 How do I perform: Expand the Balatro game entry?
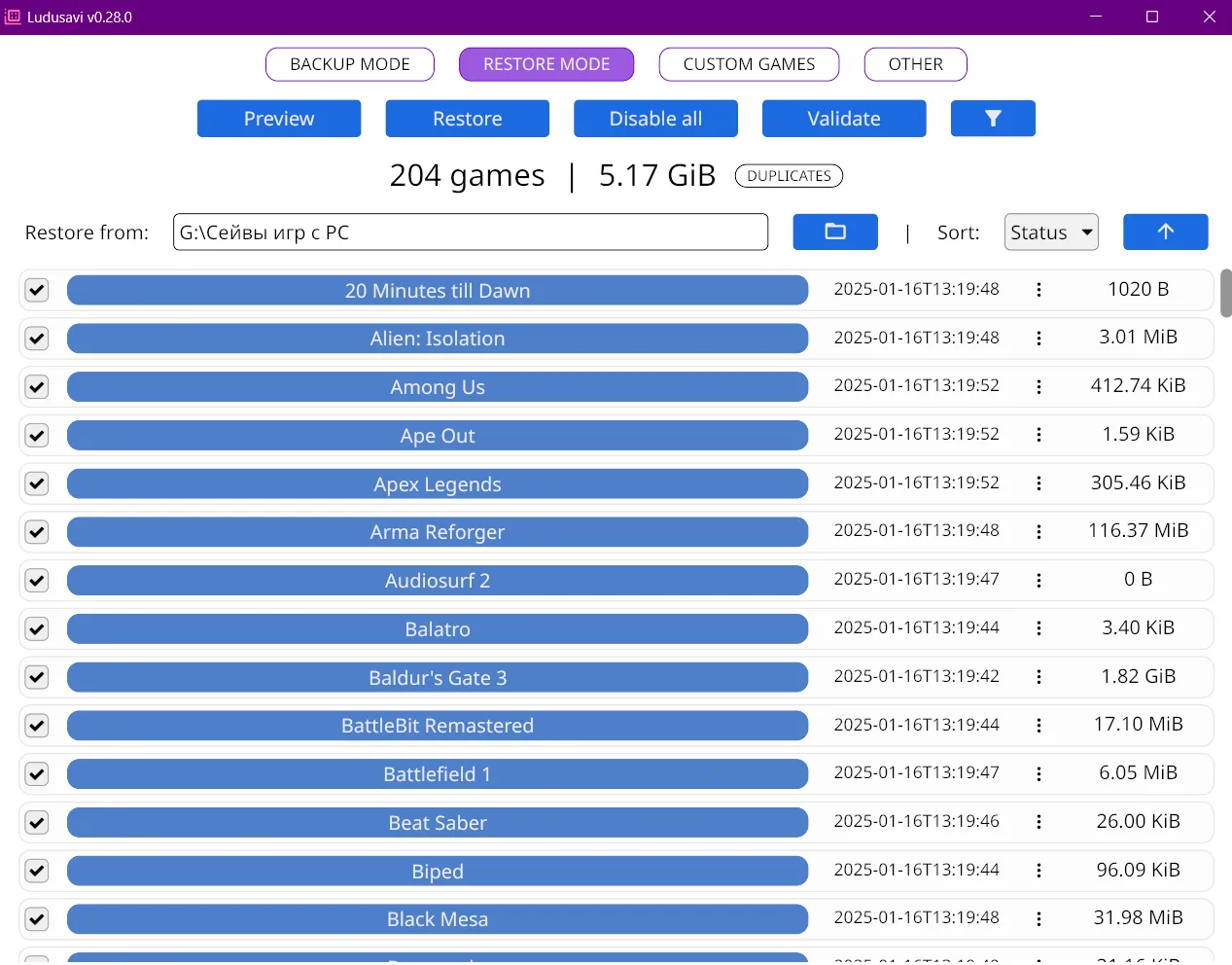[438, 628]
